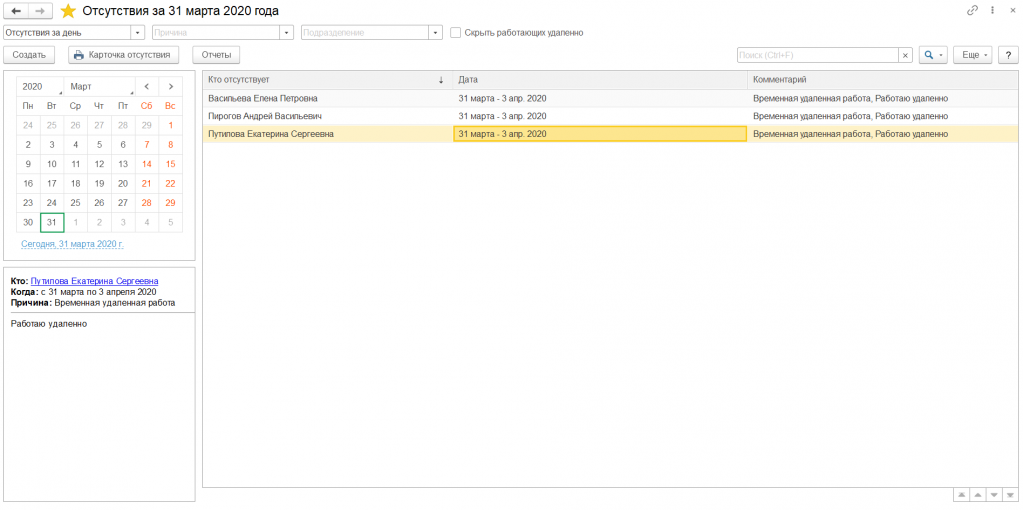
Task: Clear the search field with X
Action: [x=904, y=55]
